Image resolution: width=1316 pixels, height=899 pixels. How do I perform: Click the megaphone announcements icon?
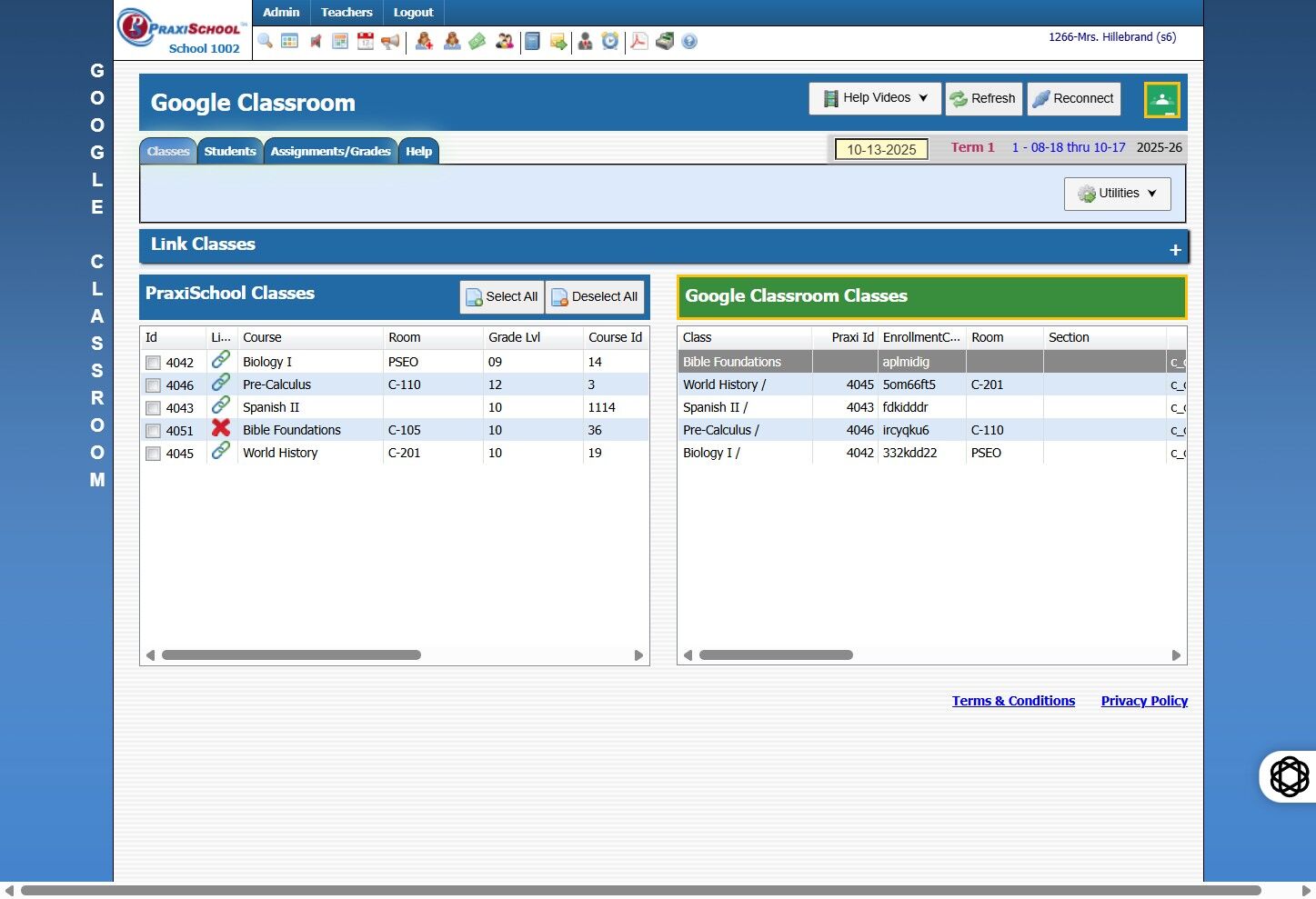tap(390, 41)
